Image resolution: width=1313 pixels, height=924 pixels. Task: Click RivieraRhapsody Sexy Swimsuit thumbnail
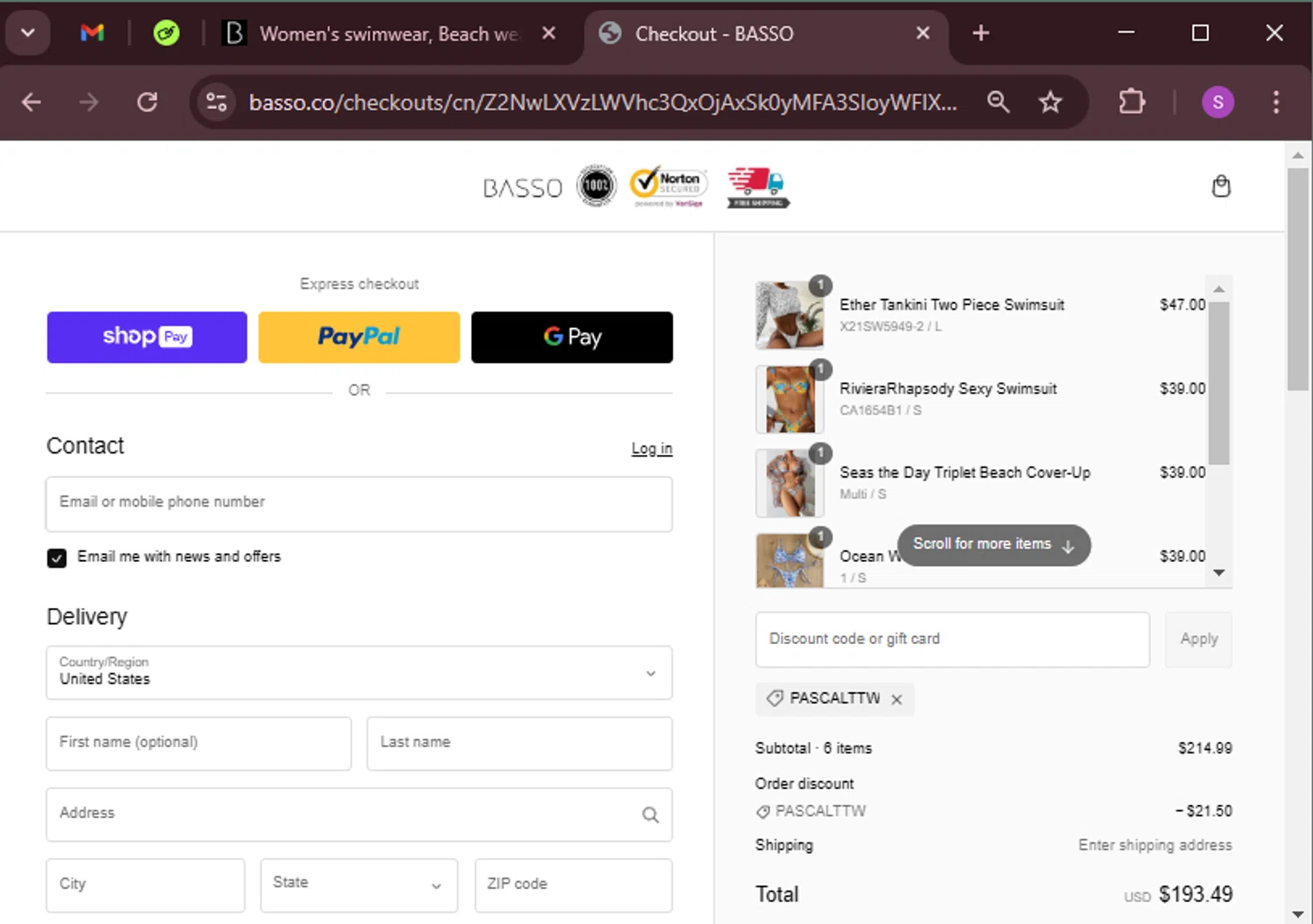coord(790,399)
